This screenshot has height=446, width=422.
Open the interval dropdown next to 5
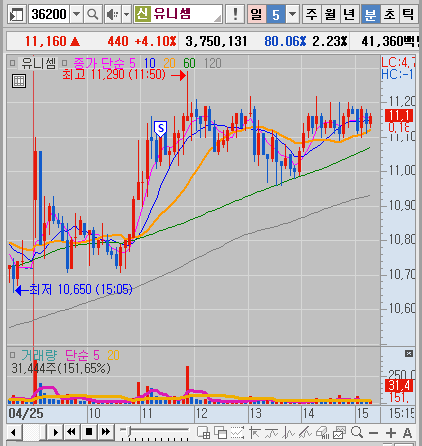click(292, 14)
